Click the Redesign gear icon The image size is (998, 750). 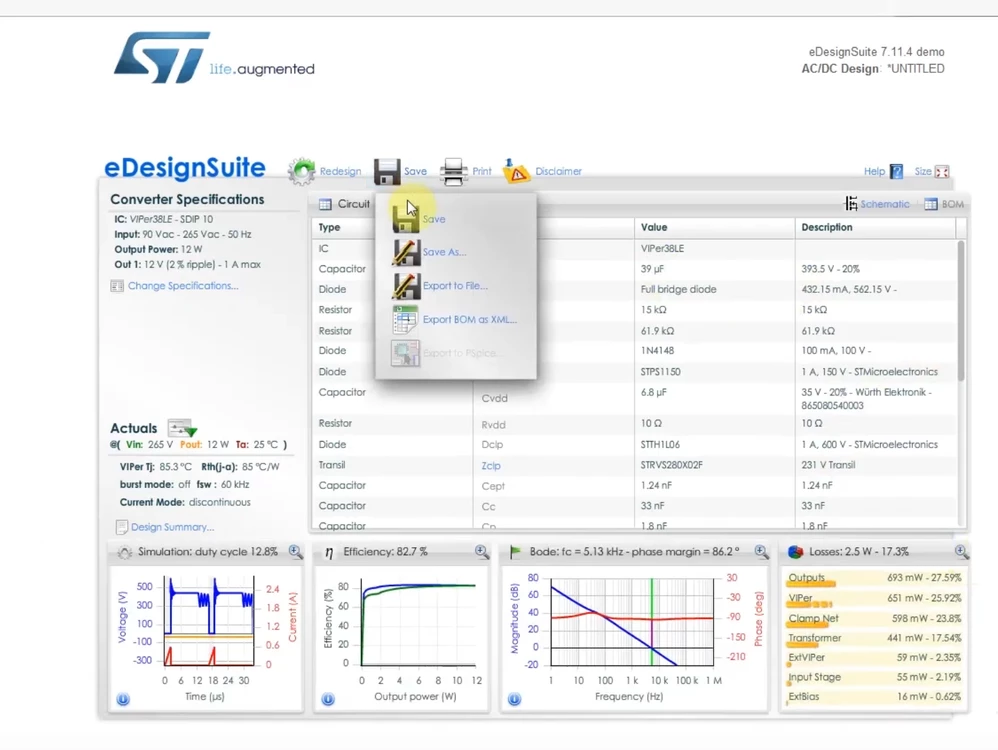pyautogui.click(x=302, y=171)
